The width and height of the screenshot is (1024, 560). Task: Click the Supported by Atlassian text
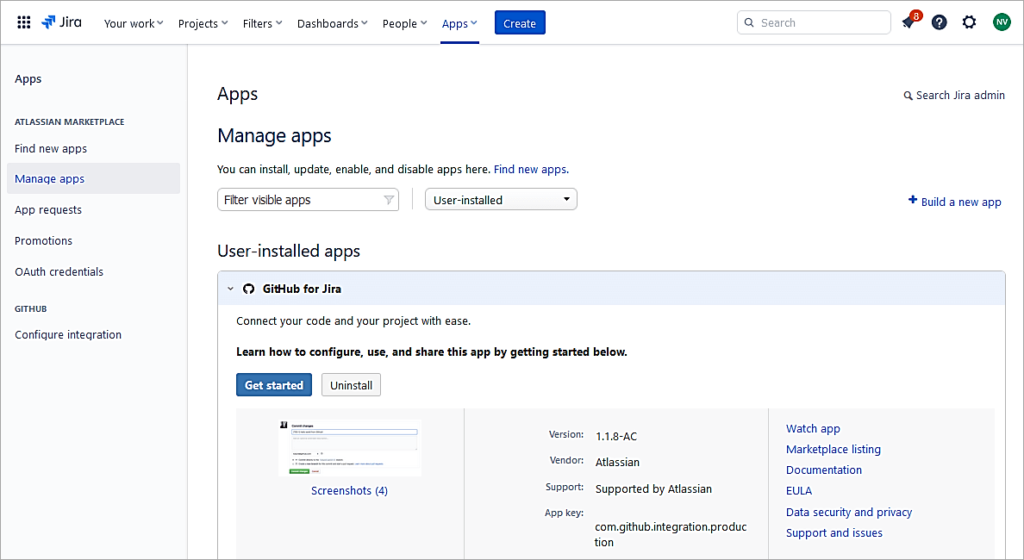[x=653, y=489]
